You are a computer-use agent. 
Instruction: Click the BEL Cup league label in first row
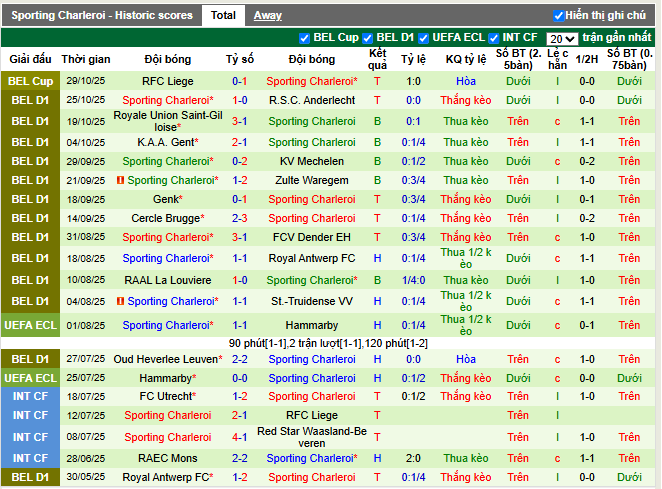pyautogui.click(x=30, y=81)
